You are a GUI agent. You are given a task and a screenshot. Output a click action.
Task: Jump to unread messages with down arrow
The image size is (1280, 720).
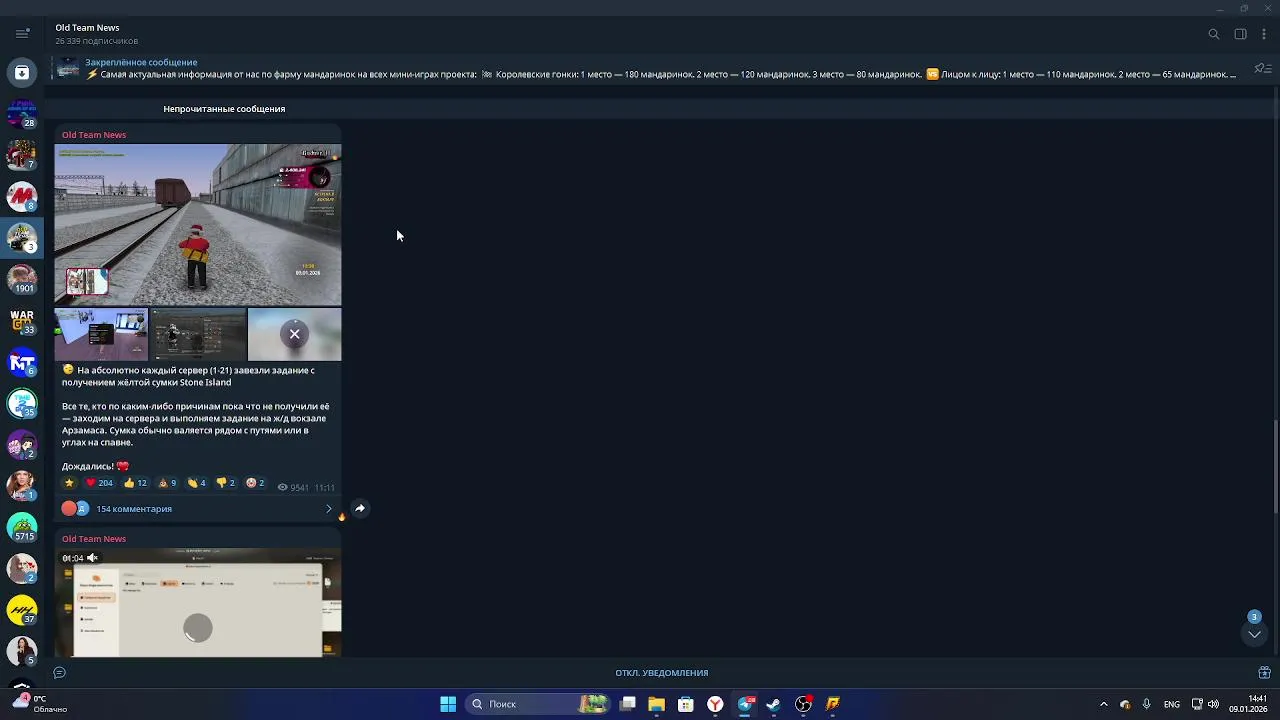[1254, 634]
